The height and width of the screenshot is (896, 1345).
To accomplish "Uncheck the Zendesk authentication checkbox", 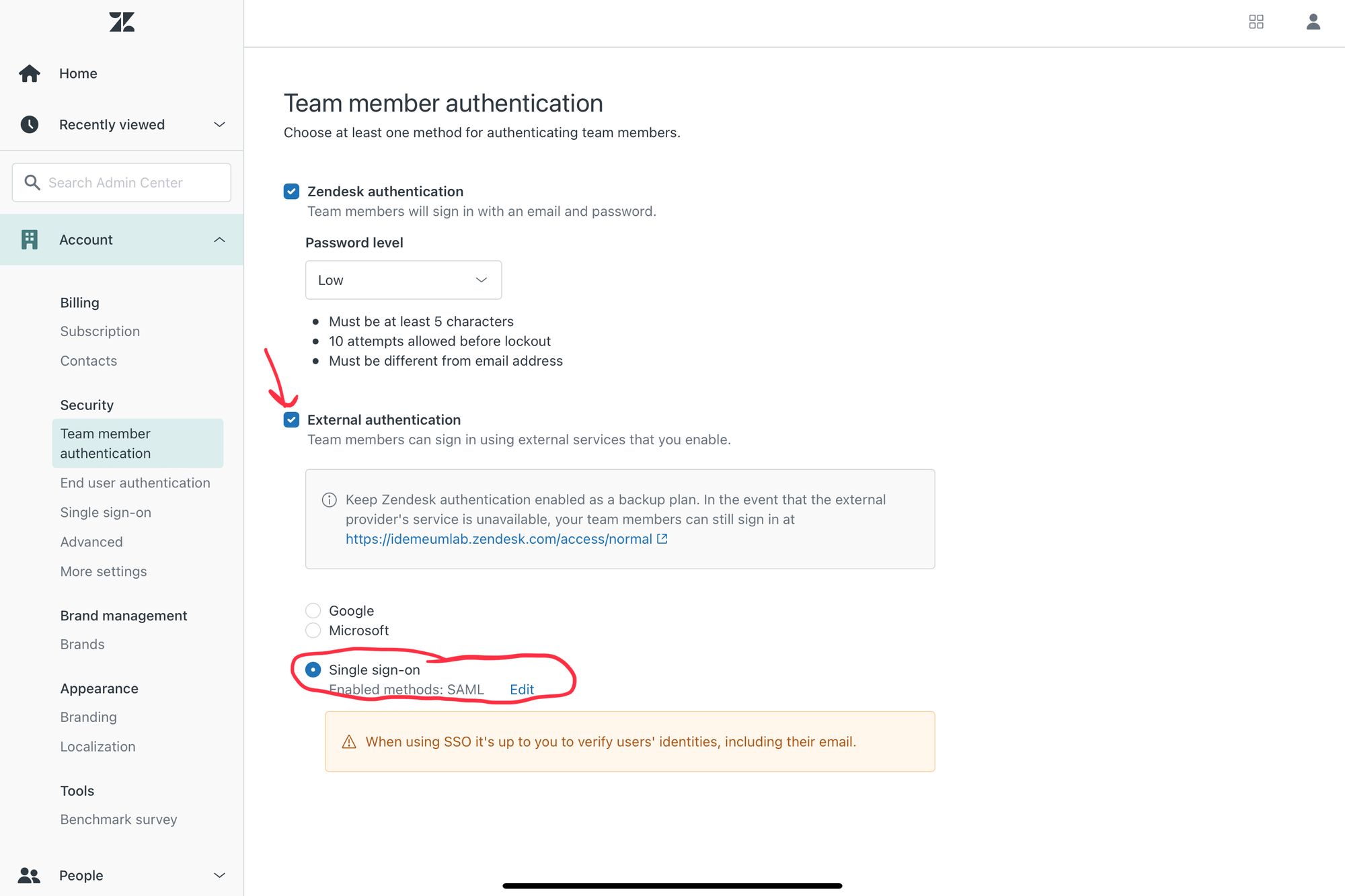I will click(291, 192).
